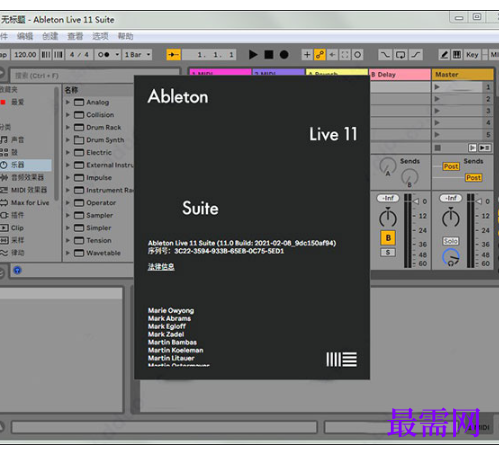Click the Capture MIDI icon
The width and height of the screenshot is (499, 454).
click(345, 55)
